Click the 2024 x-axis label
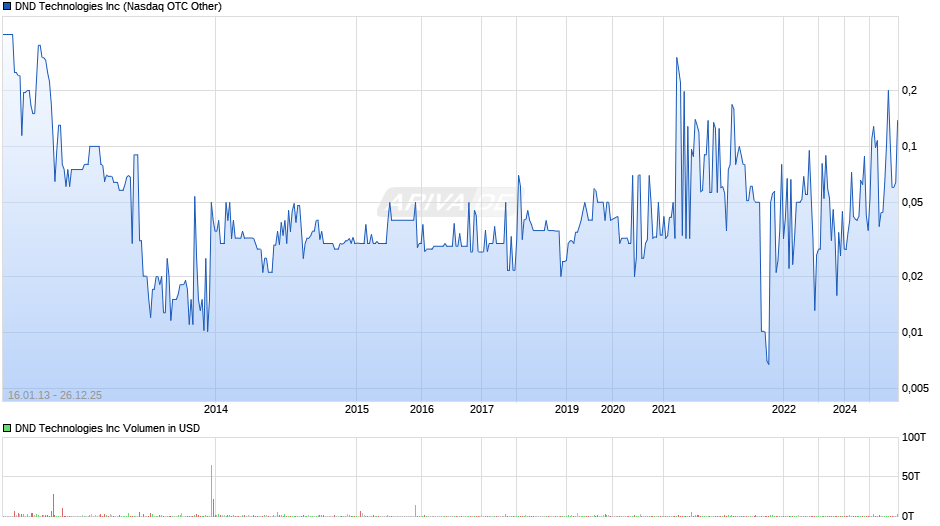This screenshot has height=526, width=940. click(x=845, y=409)
